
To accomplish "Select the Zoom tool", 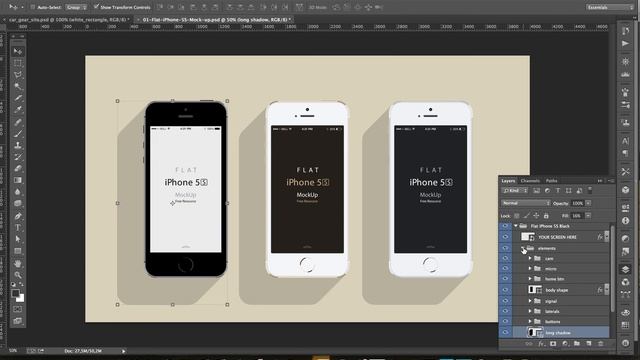I will pyautogui.click(x=18, y=275).
